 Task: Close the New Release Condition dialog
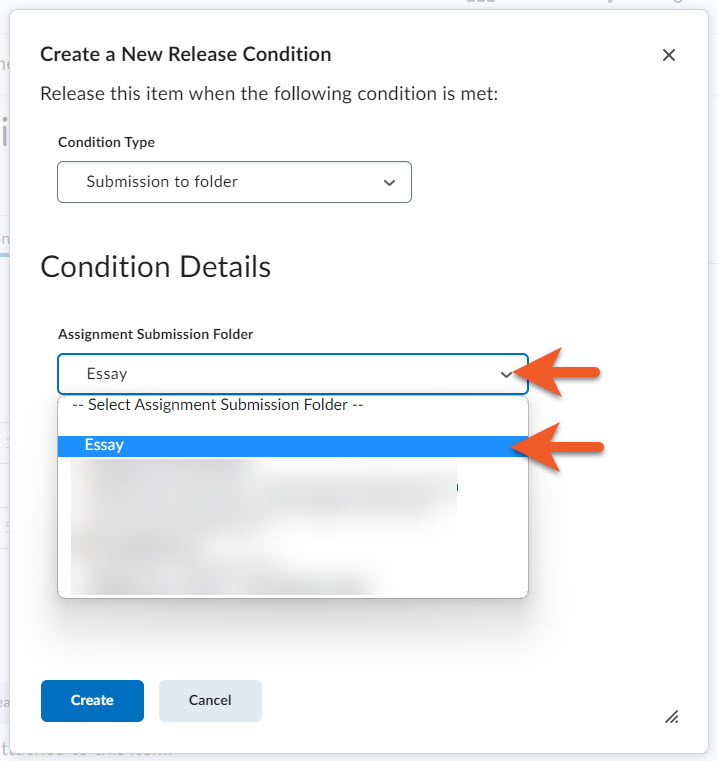[669, 55]
